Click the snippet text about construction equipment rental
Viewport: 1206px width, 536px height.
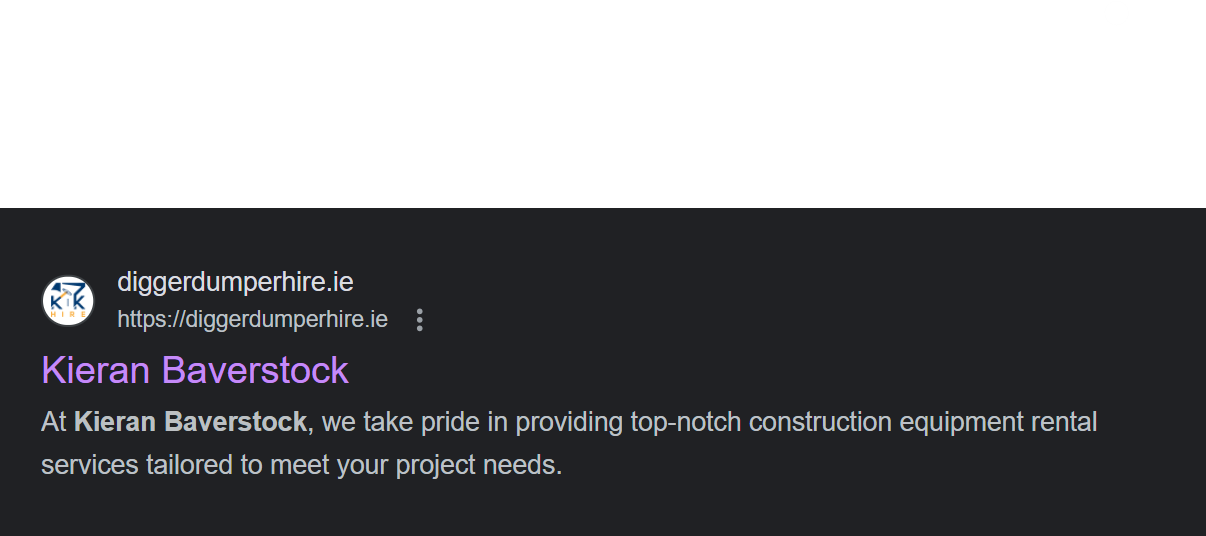coord(569,443)
